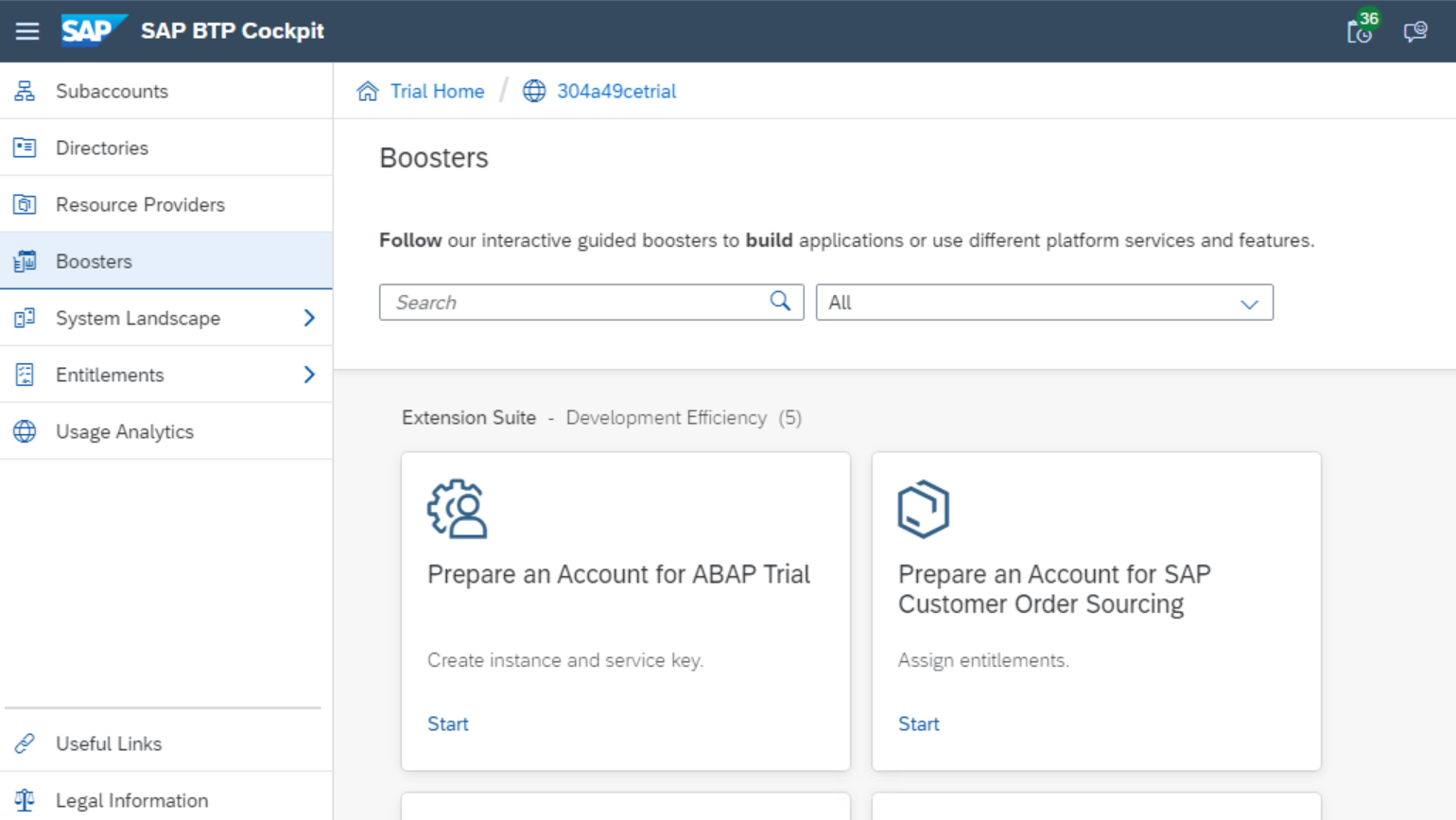
Task: Start the Customer Order Sourcing booster
Action: pyautogui.click(x=919, y=724)
